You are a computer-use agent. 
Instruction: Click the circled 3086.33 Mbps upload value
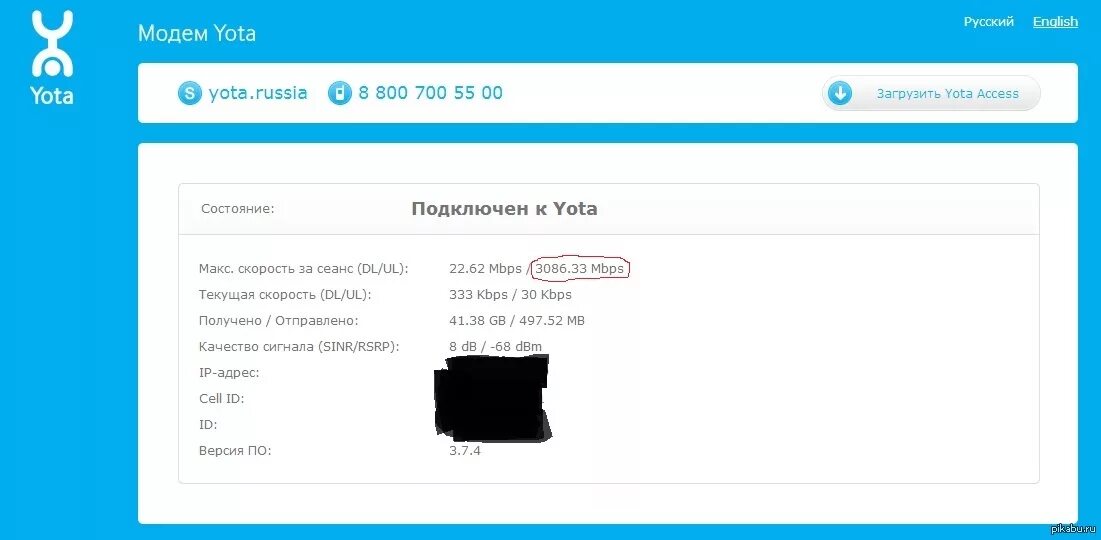tap(579, 268)
